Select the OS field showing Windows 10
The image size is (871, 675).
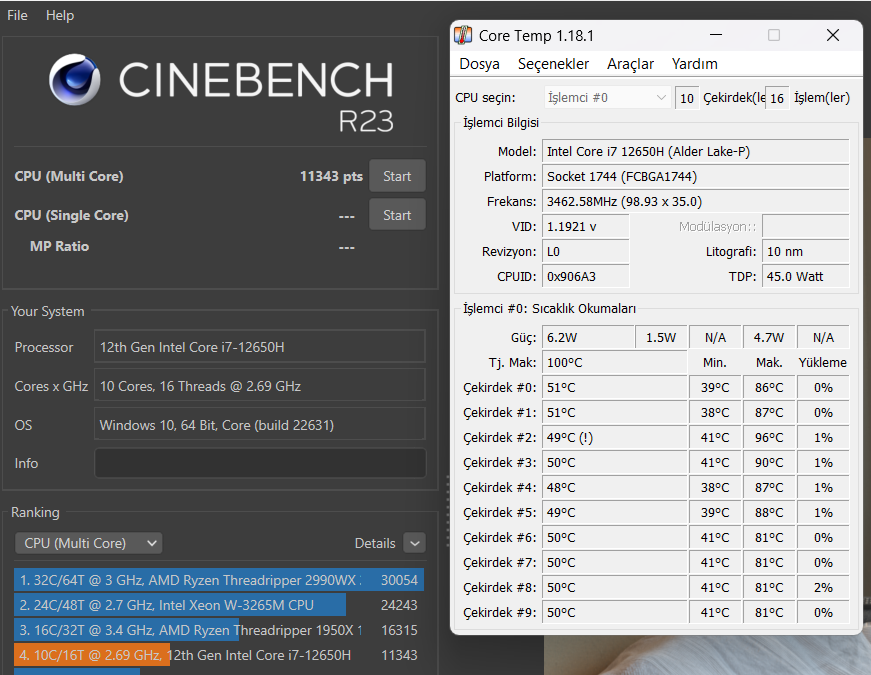pyautogui.click(x=260, y=424)
